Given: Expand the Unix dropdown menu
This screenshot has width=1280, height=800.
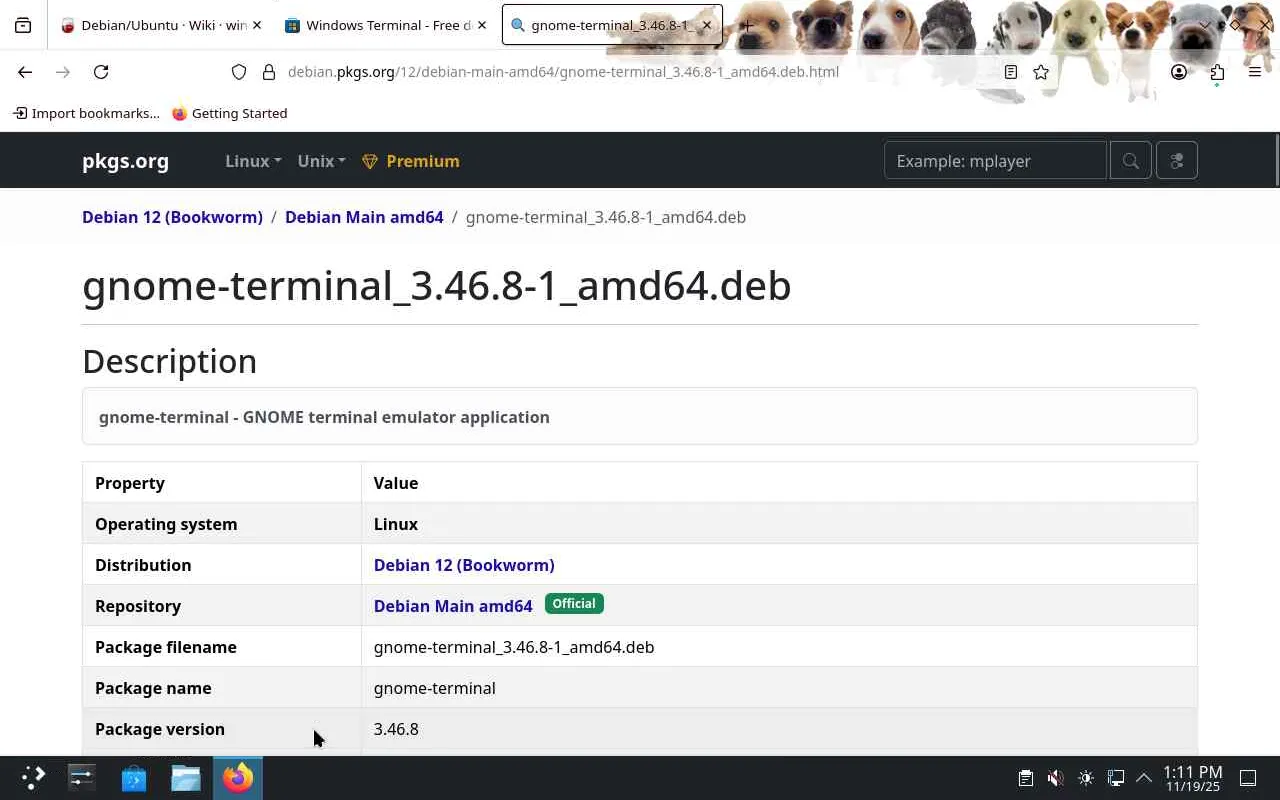Looking at the screenshot, I should [321, 161].
